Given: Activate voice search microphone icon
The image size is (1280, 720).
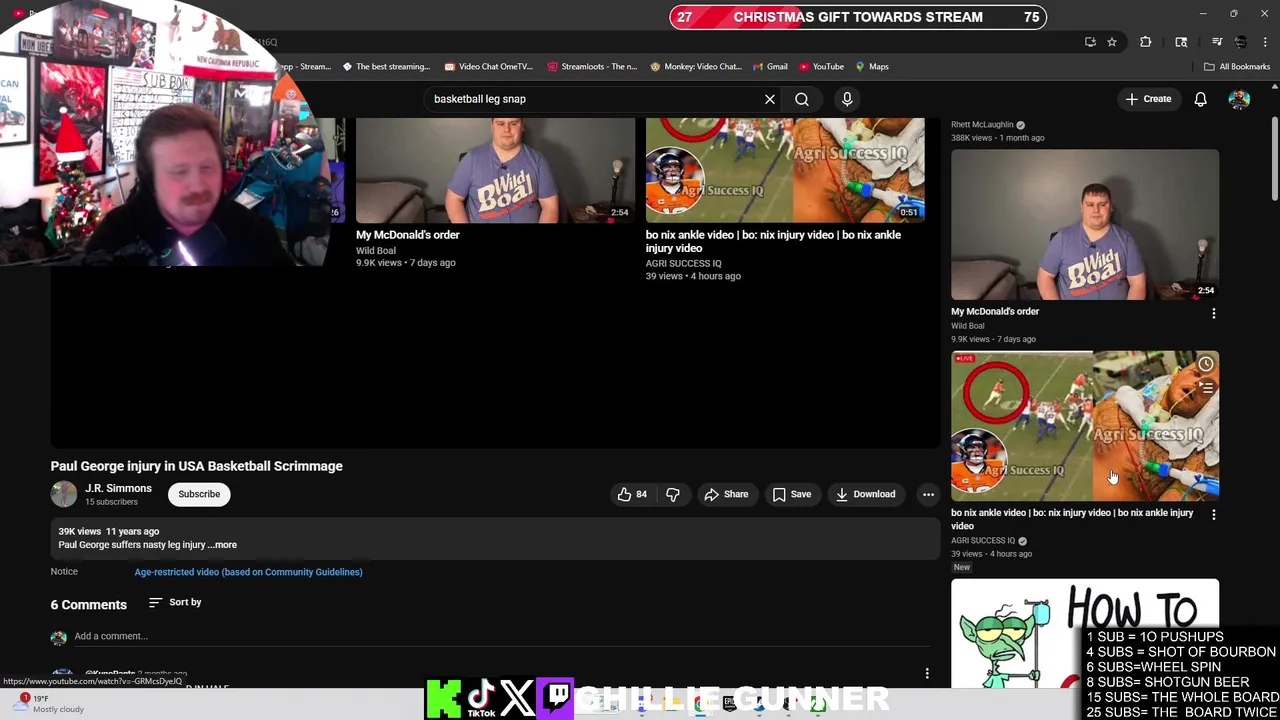Looking at the screenshot, I should (847, 99).
